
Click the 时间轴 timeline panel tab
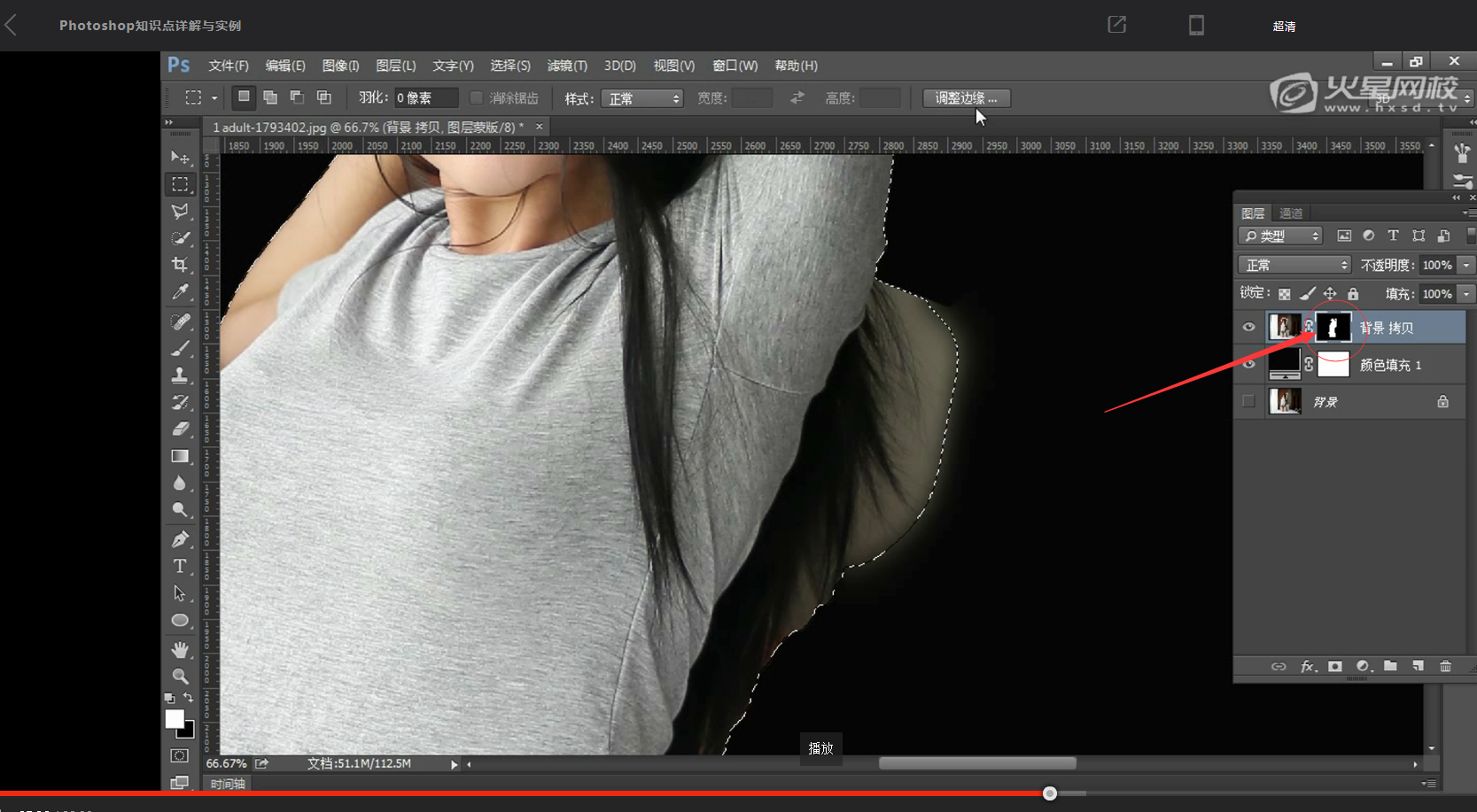click(x=228, y=784)
